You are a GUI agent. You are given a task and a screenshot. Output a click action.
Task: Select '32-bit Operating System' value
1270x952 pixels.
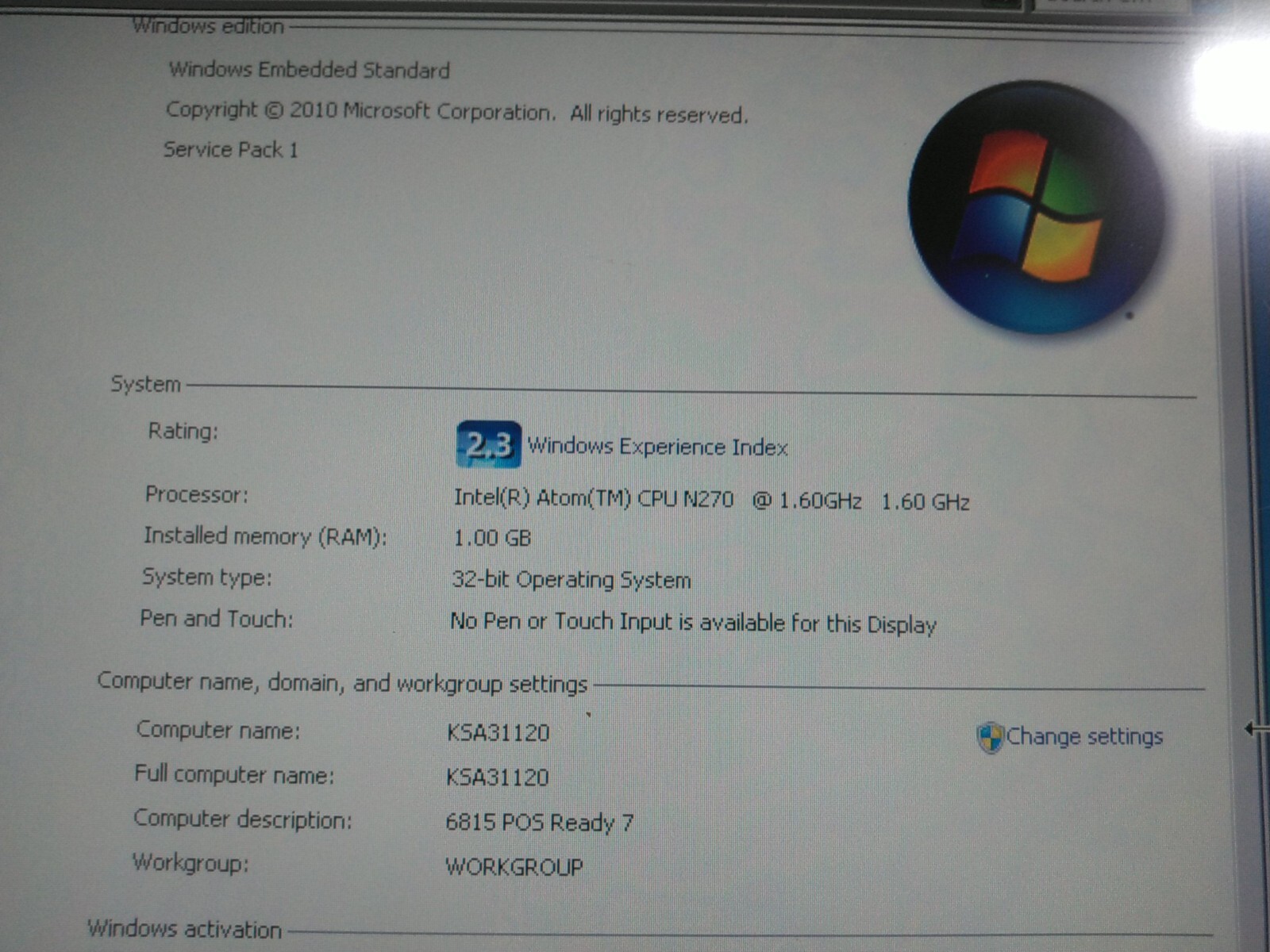(x=571, y=580)
